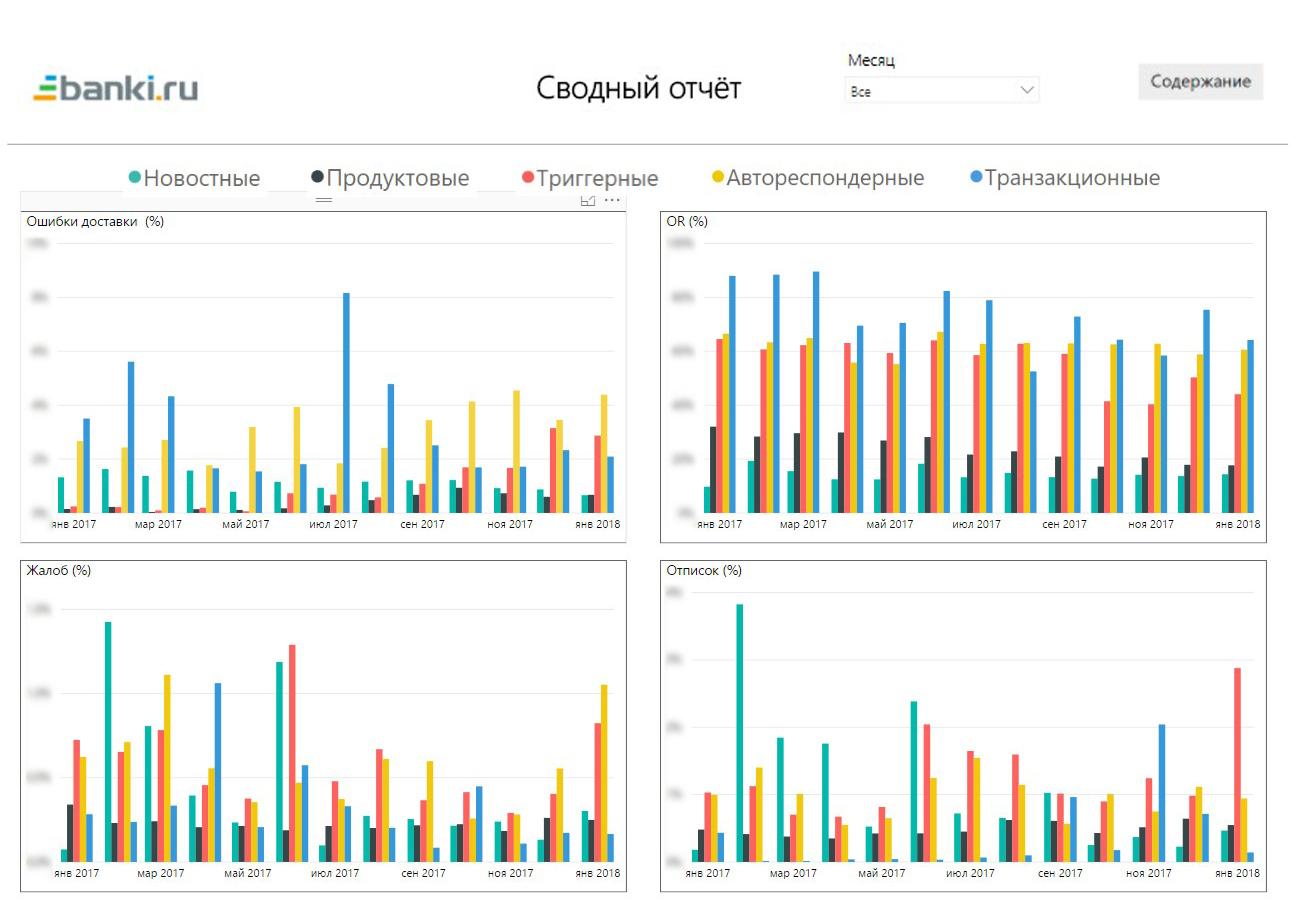Image resolution: width=1295 pixels, height=907 pixels.
Task: Open More options ellipsis on Ошибки доставки chart
Action: [x=612, y=201]
